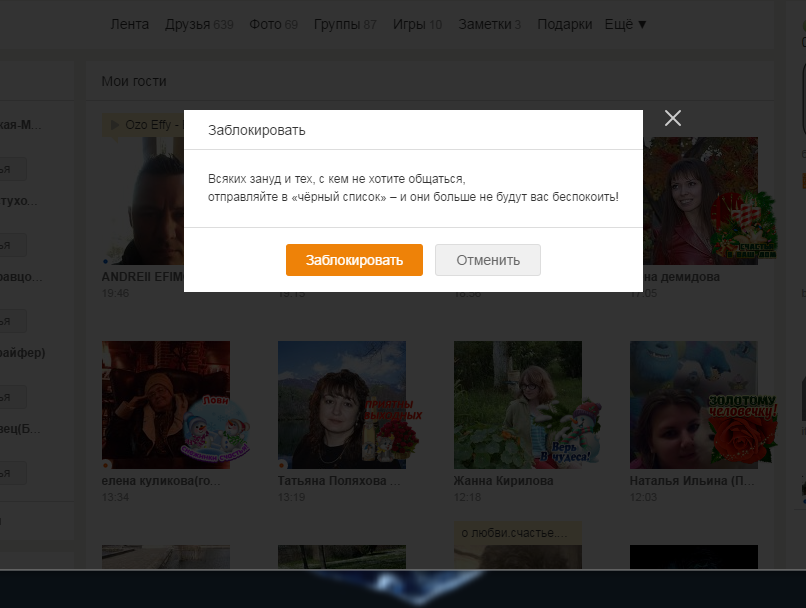Expand the Ещё dropdown menu
The height and width of the screenshot is (608, 806).
point(625,24)
